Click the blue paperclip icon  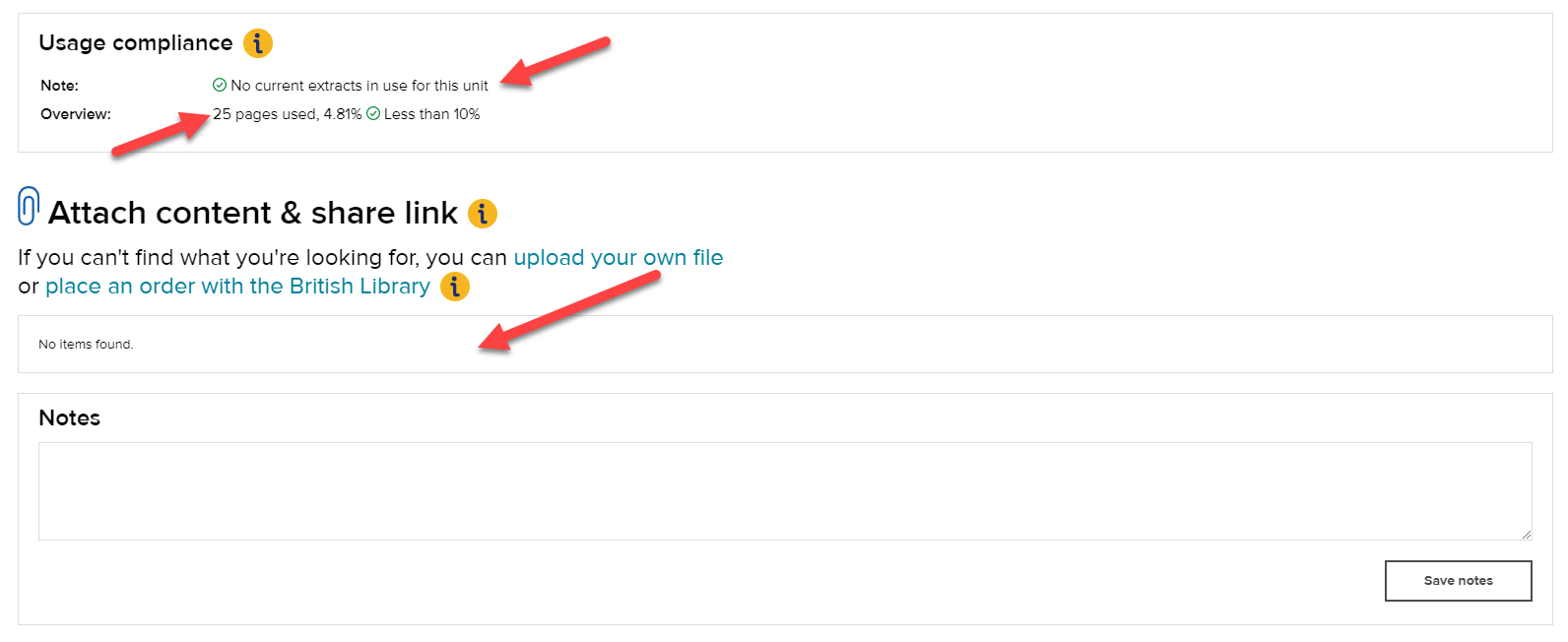pyautogui.click(x=29, y=207)
